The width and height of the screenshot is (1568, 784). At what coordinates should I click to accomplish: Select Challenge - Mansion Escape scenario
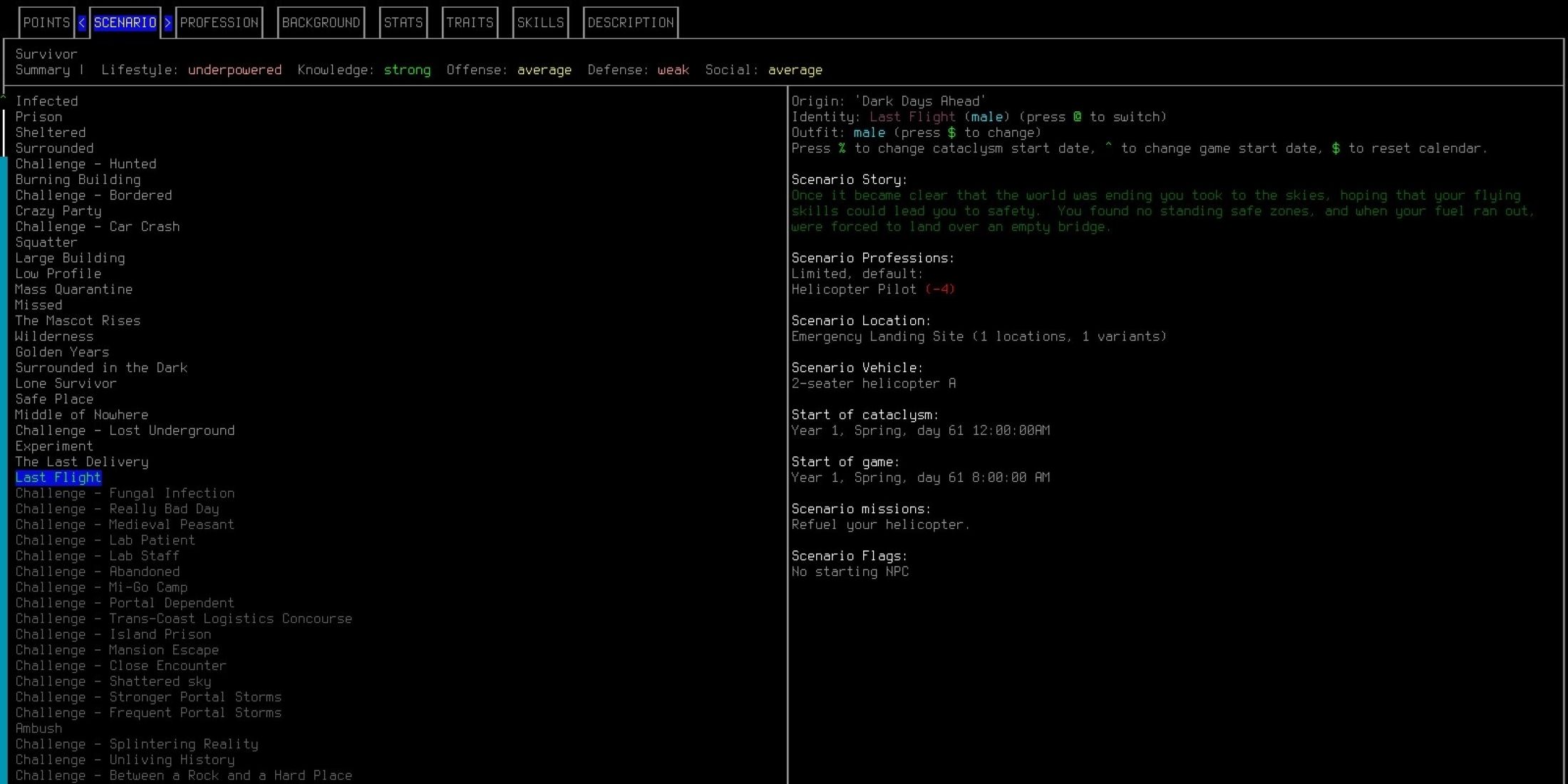point(117,650)
